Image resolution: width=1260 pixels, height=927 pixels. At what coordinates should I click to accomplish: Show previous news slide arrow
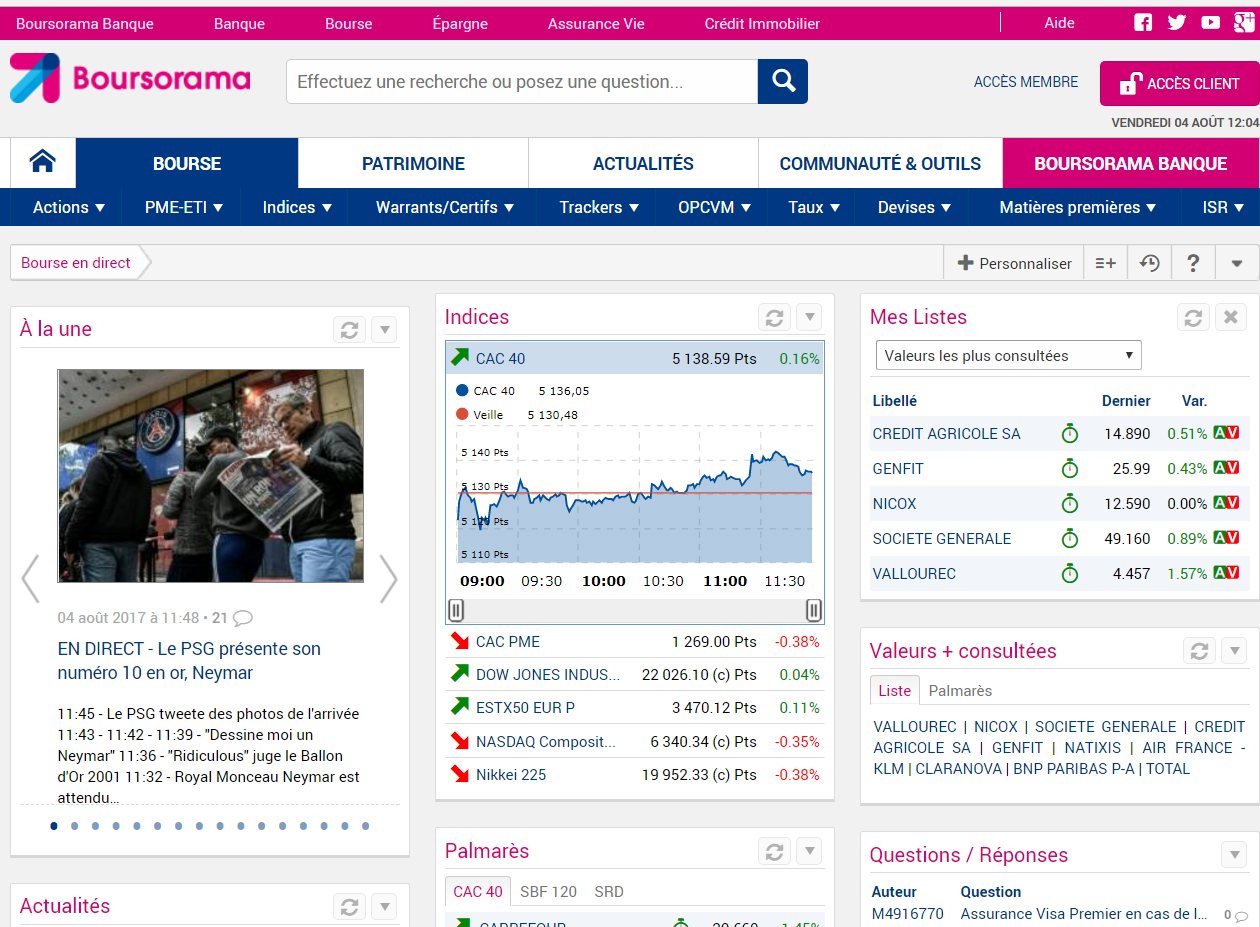tap(31, 578)
